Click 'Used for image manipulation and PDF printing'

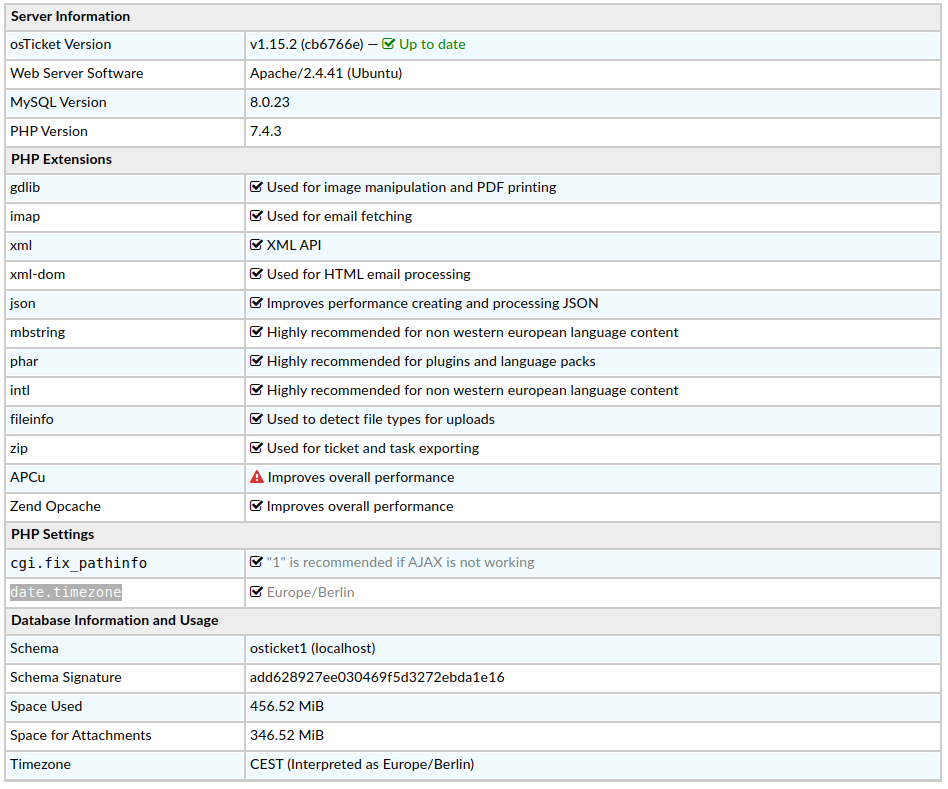[412, 187]
